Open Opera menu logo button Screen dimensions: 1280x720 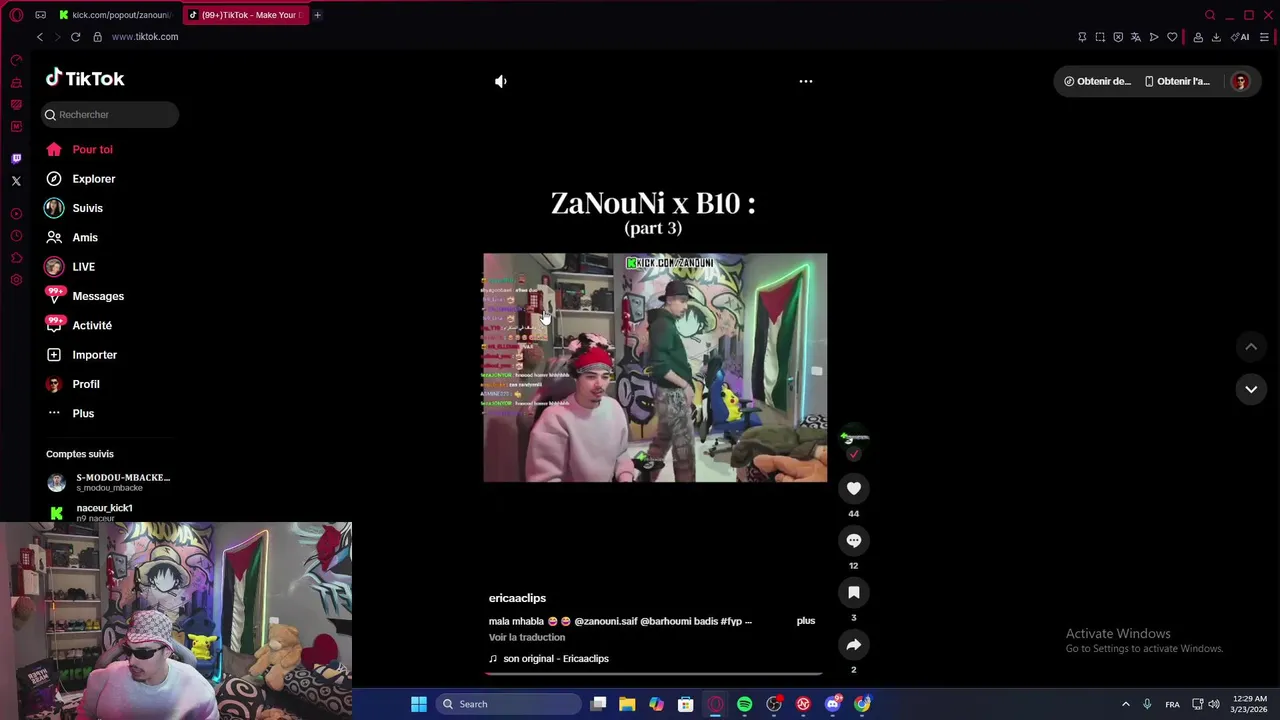(x=16, y=15)
